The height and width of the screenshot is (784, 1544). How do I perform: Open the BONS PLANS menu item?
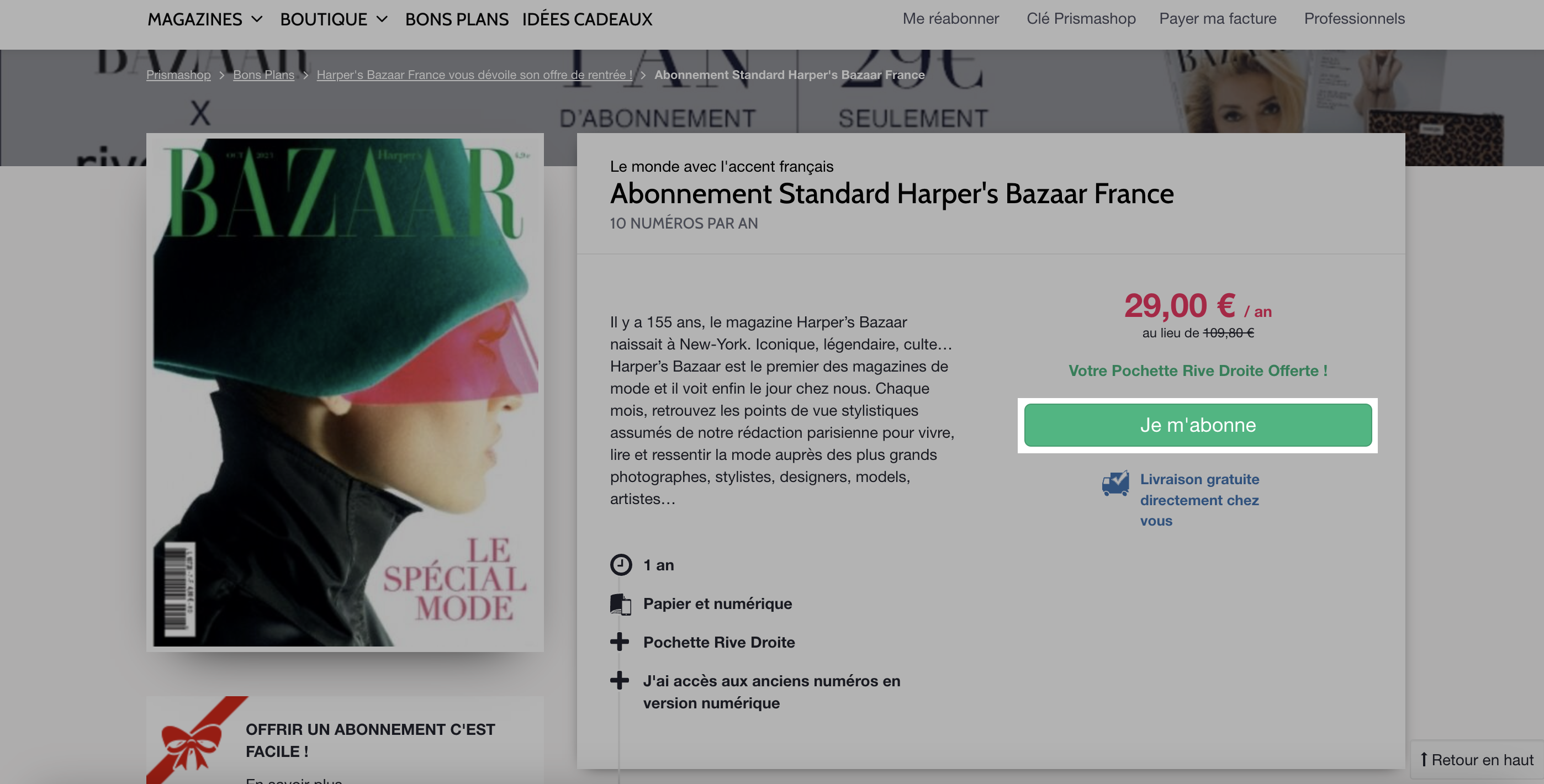coord(457,19)
